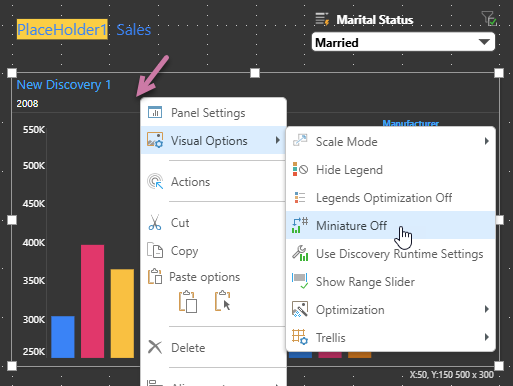Click the first paste clipboard icon

pos(188,302)
